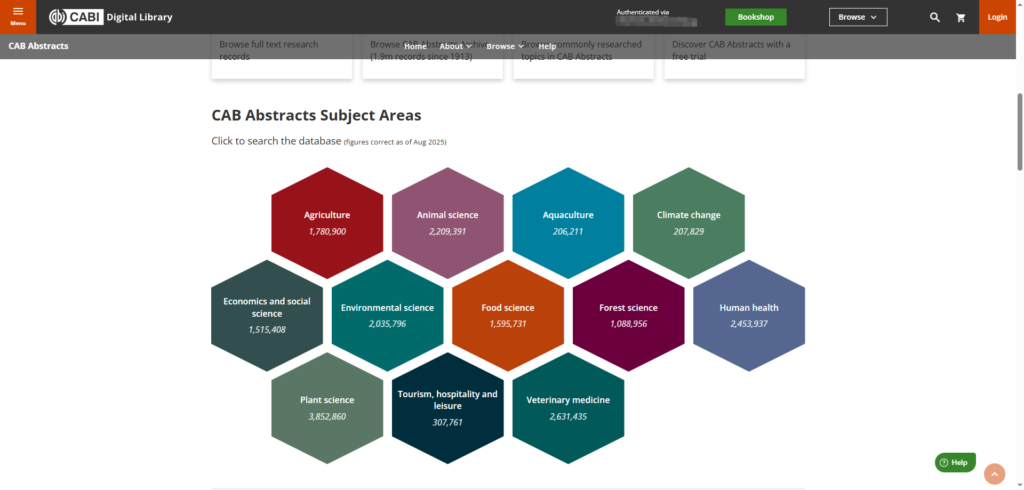The width and height of the screenshot is (1024, 490).
Task: Expand the Browse menu in navigation bar
Action: pyautogui.click(x=505, y=46)
